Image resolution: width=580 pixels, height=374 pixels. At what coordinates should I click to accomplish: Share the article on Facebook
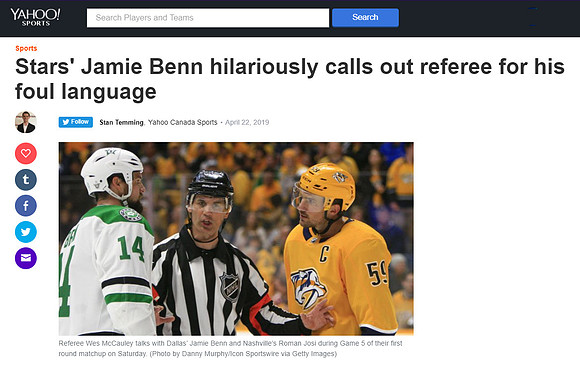(26, 206)
